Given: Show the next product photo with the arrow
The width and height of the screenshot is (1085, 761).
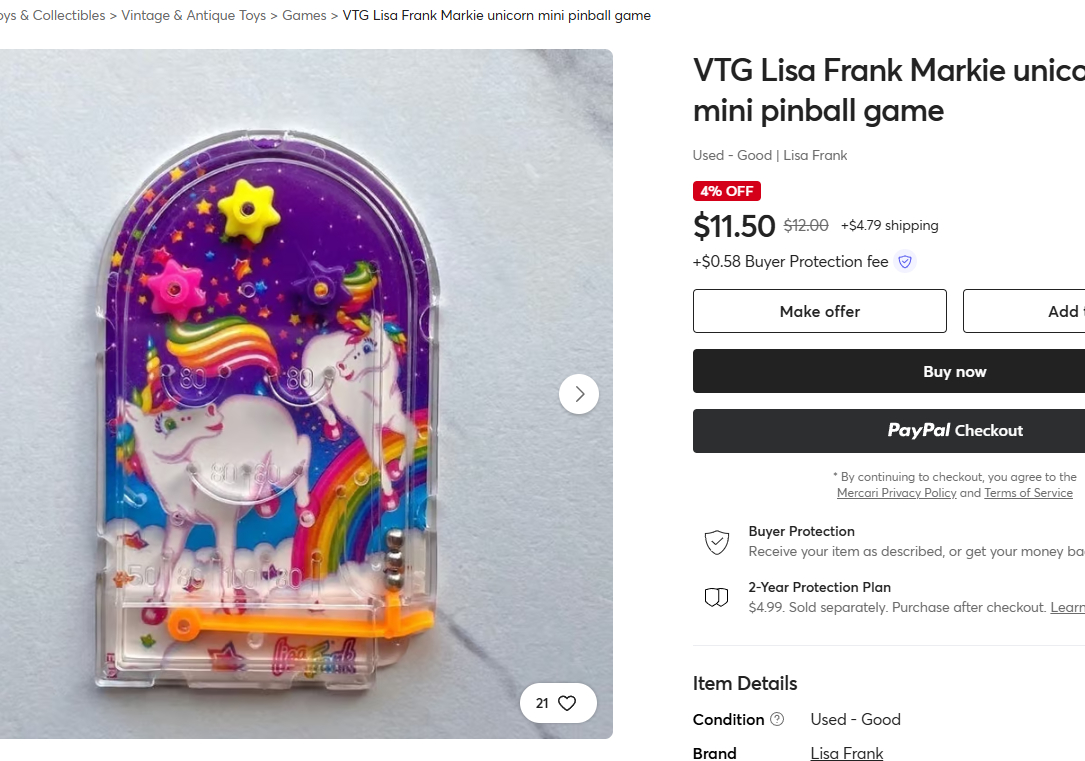Looking at the screenshot, I should pos(579,394).
